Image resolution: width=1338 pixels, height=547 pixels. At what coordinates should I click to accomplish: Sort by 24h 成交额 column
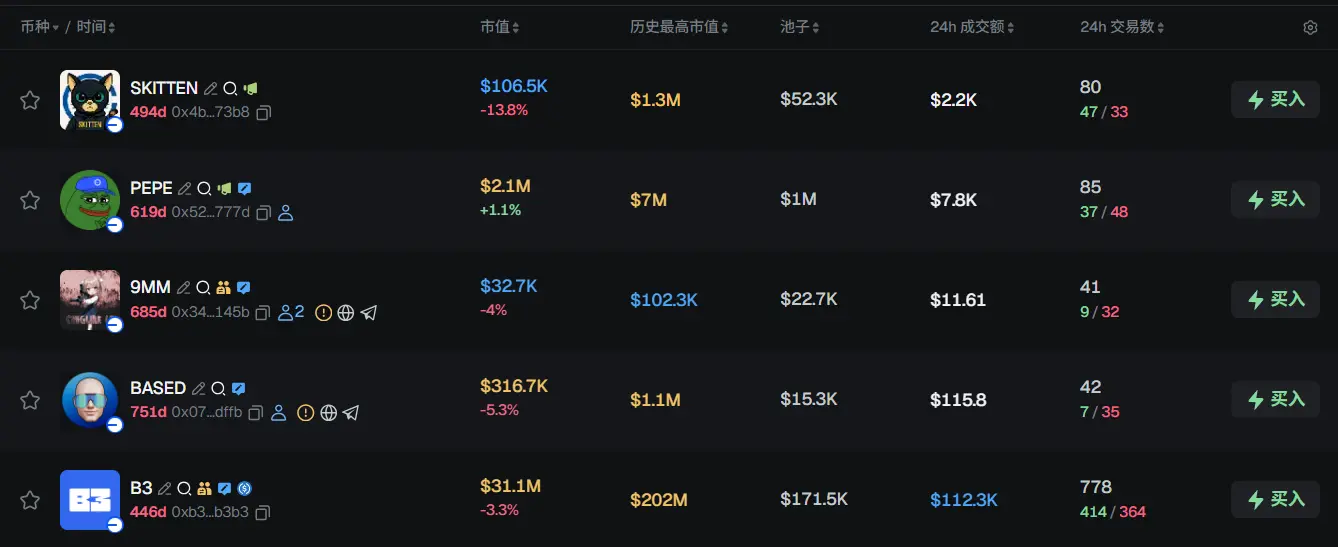972,28
